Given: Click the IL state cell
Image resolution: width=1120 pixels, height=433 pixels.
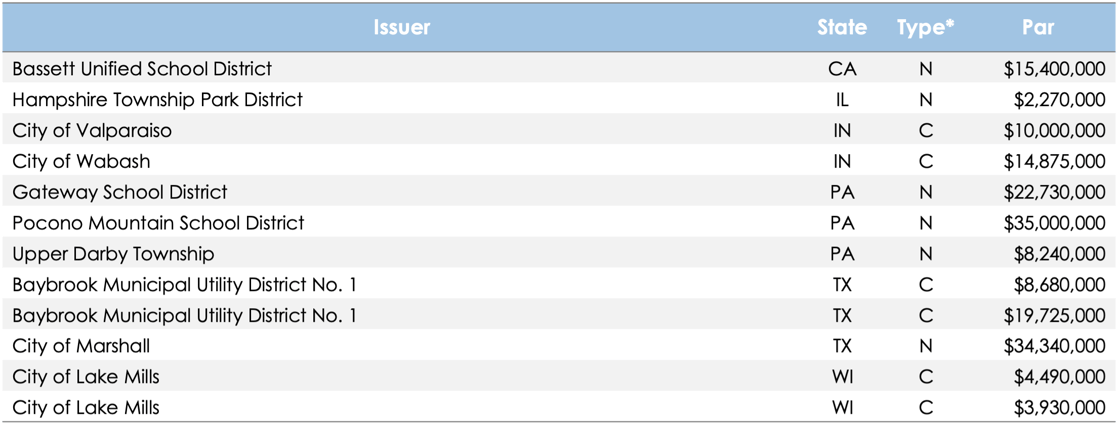Looking at the screenshot, I should (842, 100).
